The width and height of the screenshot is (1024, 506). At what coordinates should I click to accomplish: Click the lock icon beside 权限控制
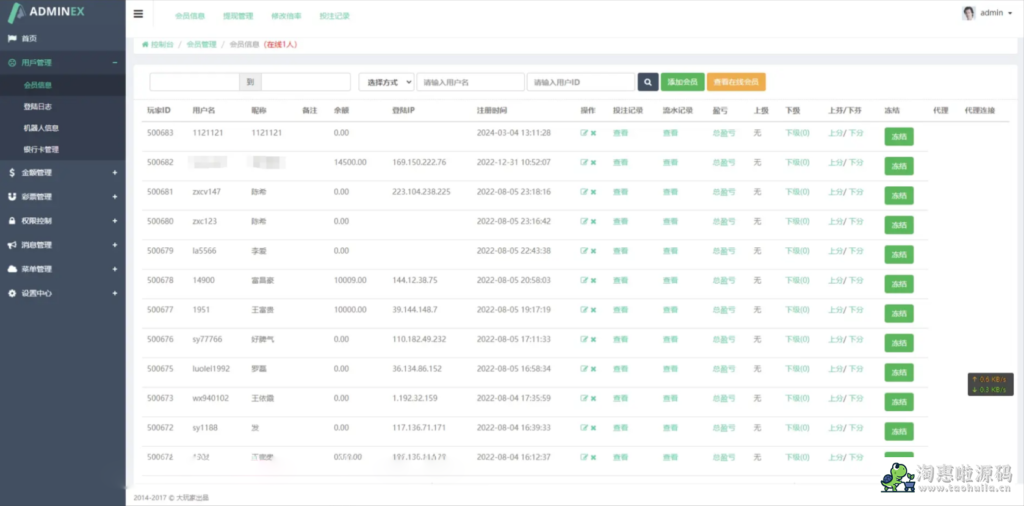point(12,221)
